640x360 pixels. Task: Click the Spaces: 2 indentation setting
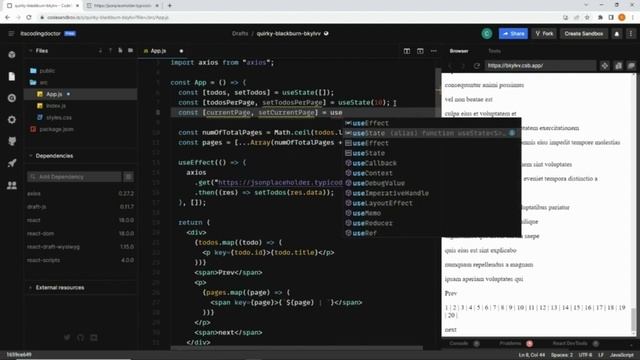562,355
